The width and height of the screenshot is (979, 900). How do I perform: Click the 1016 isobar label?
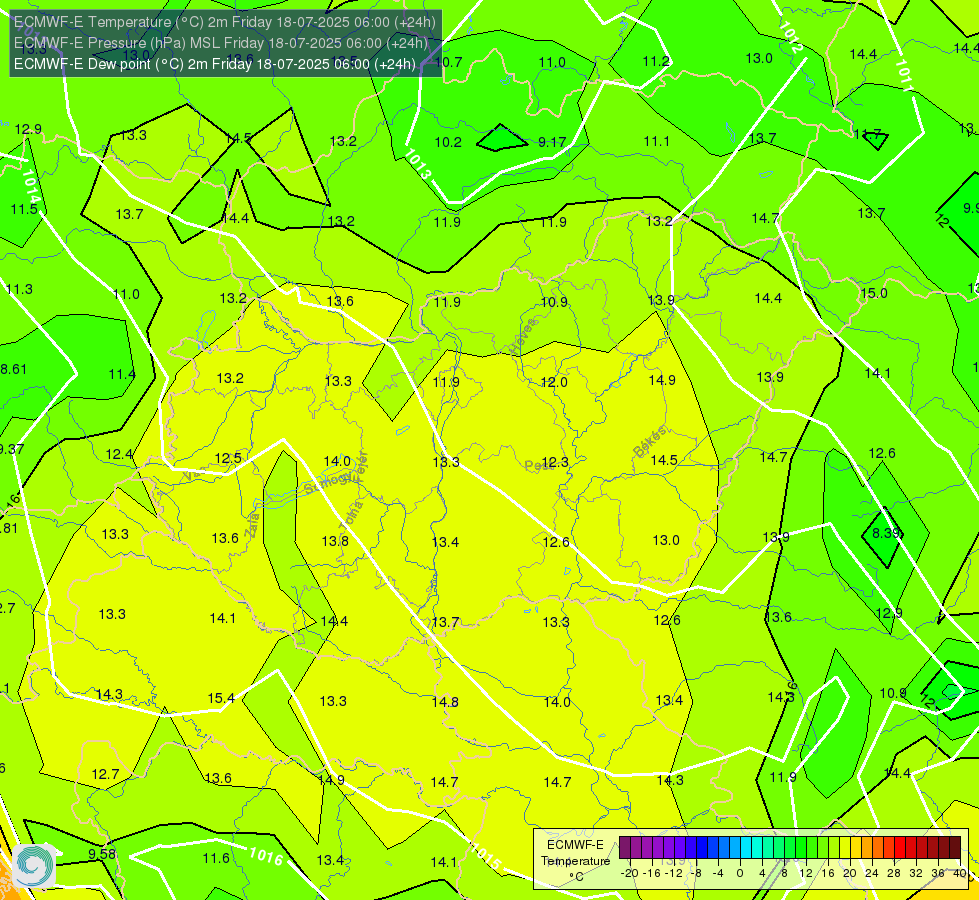266,856
